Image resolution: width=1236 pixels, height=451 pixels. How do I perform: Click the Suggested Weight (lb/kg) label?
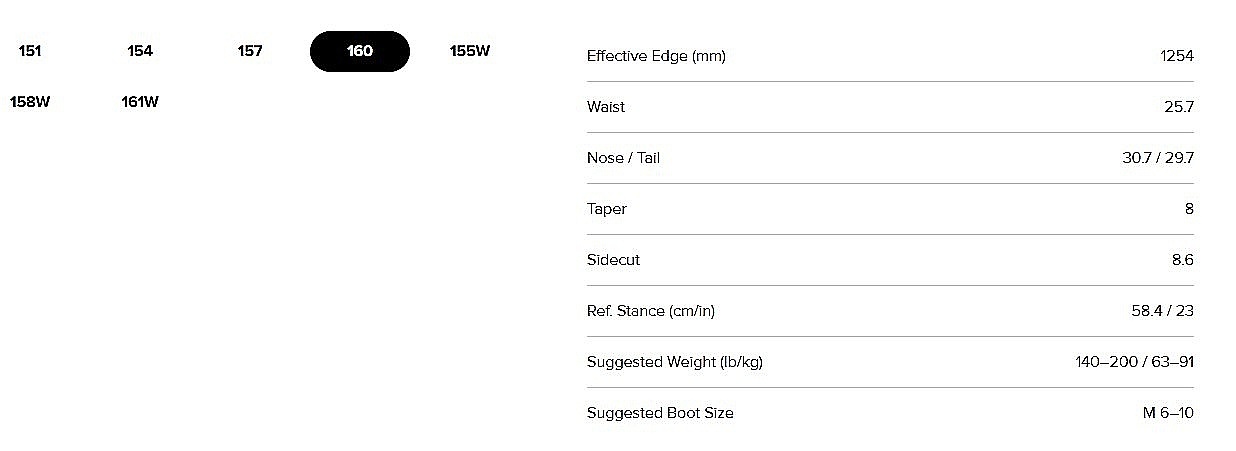click(x=675, y=362)
